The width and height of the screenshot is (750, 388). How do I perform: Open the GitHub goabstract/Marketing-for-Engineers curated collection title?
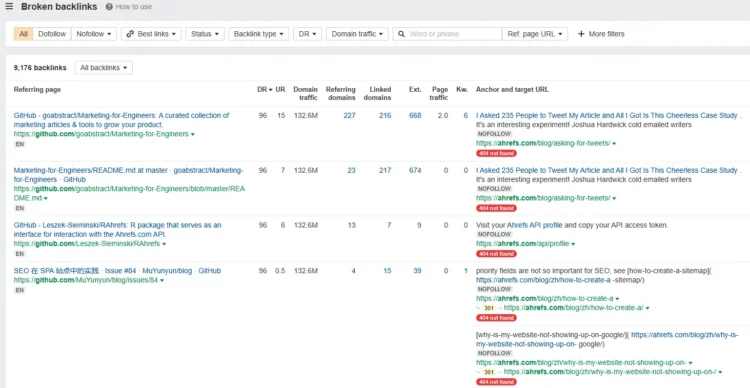tap(121, 120)
